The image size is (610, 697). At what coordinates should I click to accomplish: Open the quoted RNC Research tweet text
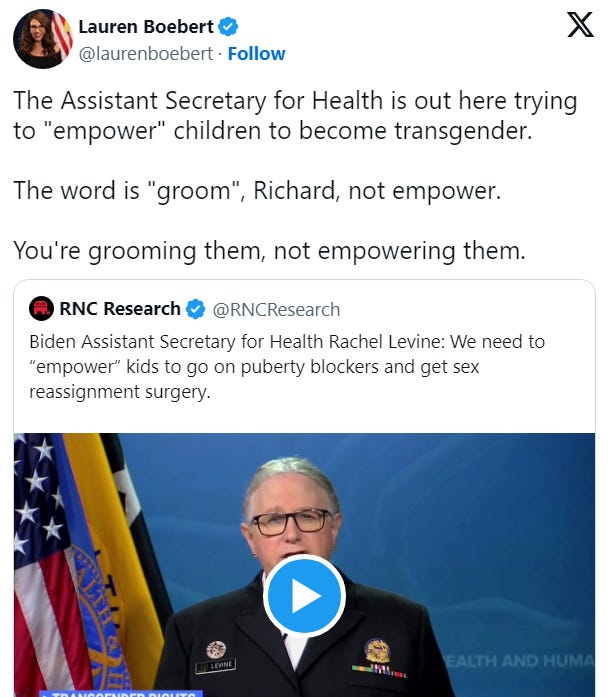[x=287, y=367]
